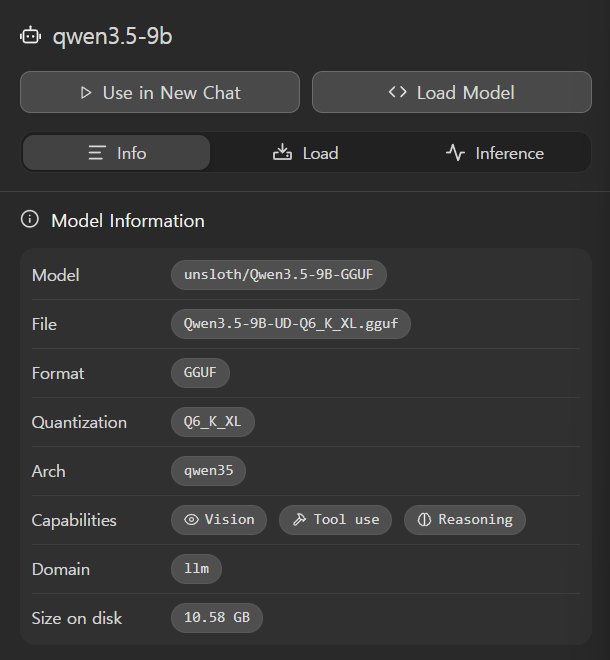The image size is (610, 660).
Task: Click the info circle icon beside Model Information
Action: (x=30, y=219)
